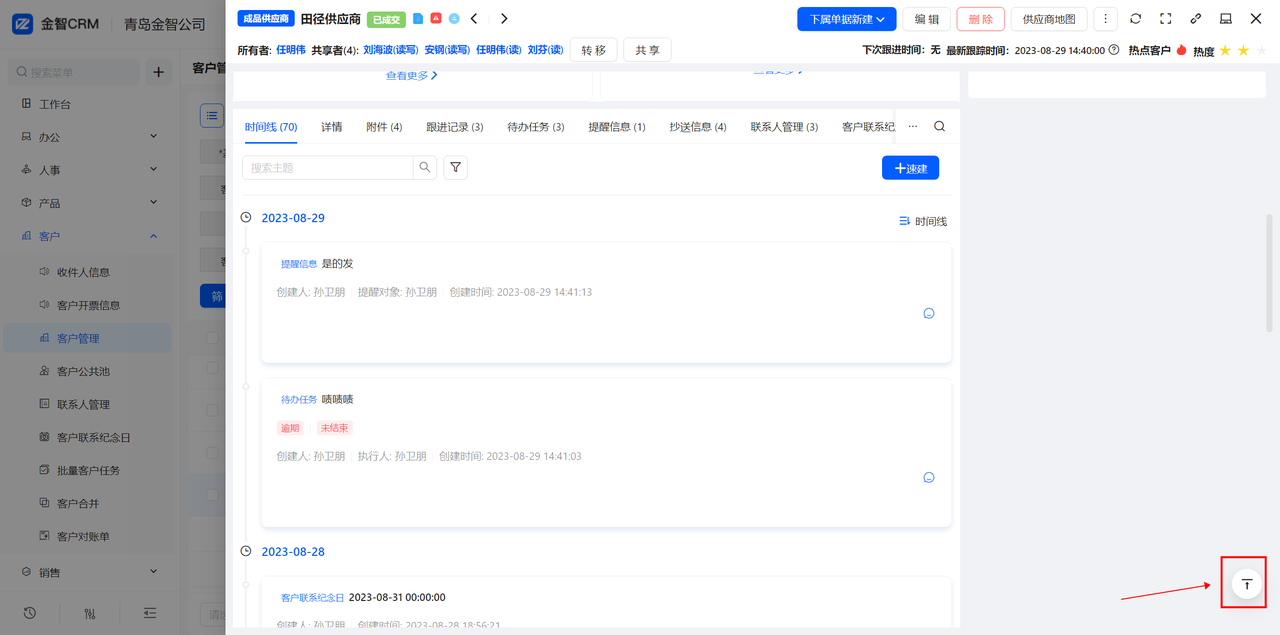Click the panel layout icon beside link icon

[1225, 19]
